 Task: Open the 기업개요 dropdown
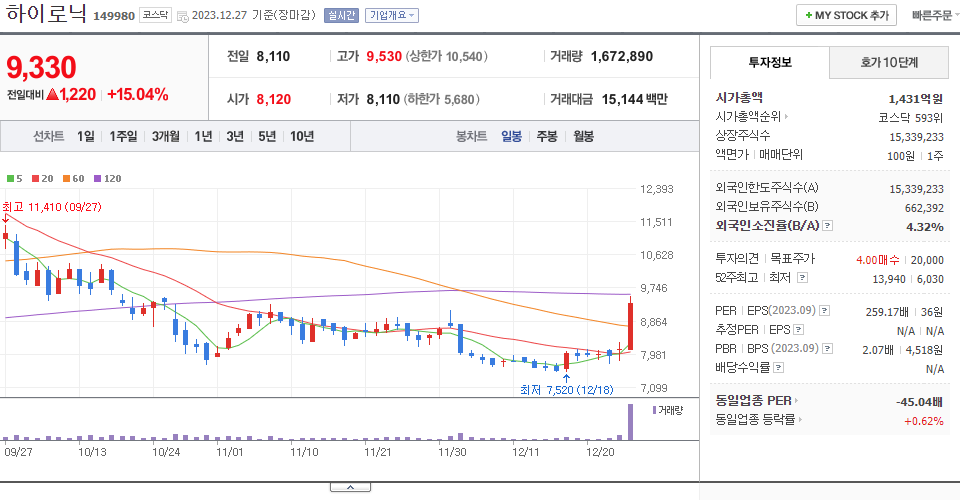392,15
